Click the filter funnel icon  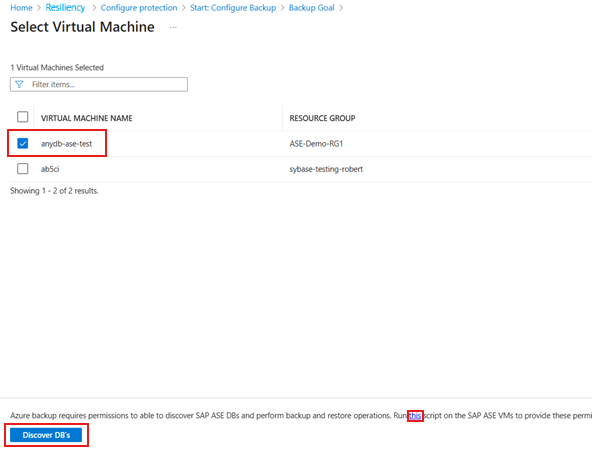pyautogui.click(x=19, y=84)
